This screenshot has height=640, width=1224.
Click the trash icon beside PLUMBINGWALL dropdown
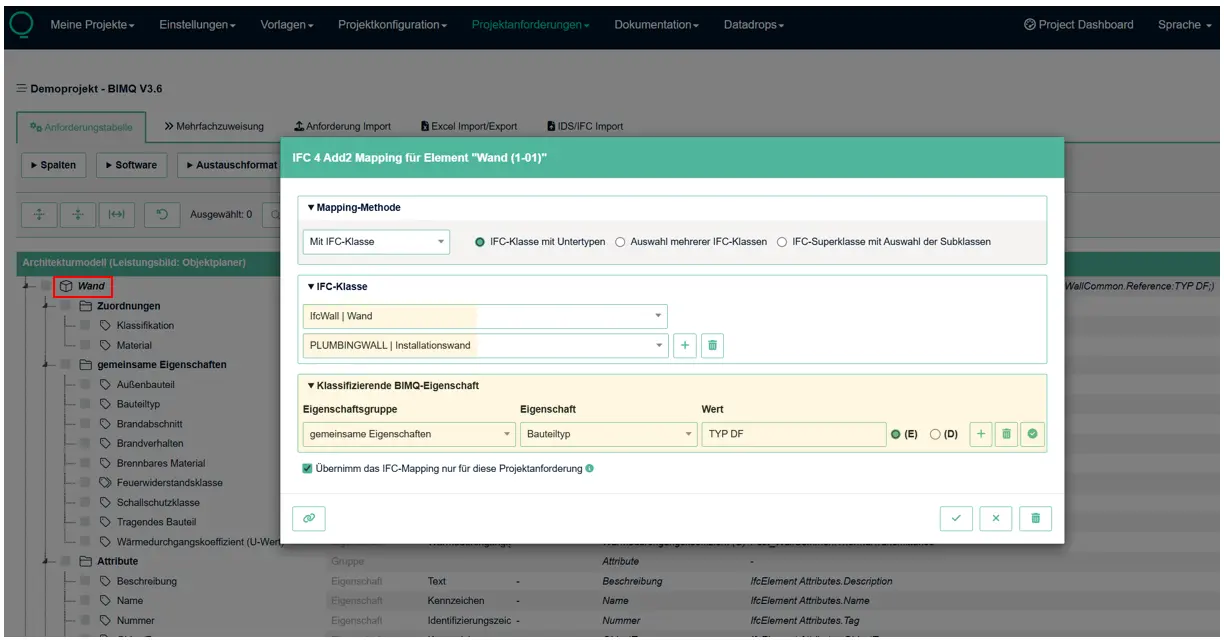coord(711,346)
